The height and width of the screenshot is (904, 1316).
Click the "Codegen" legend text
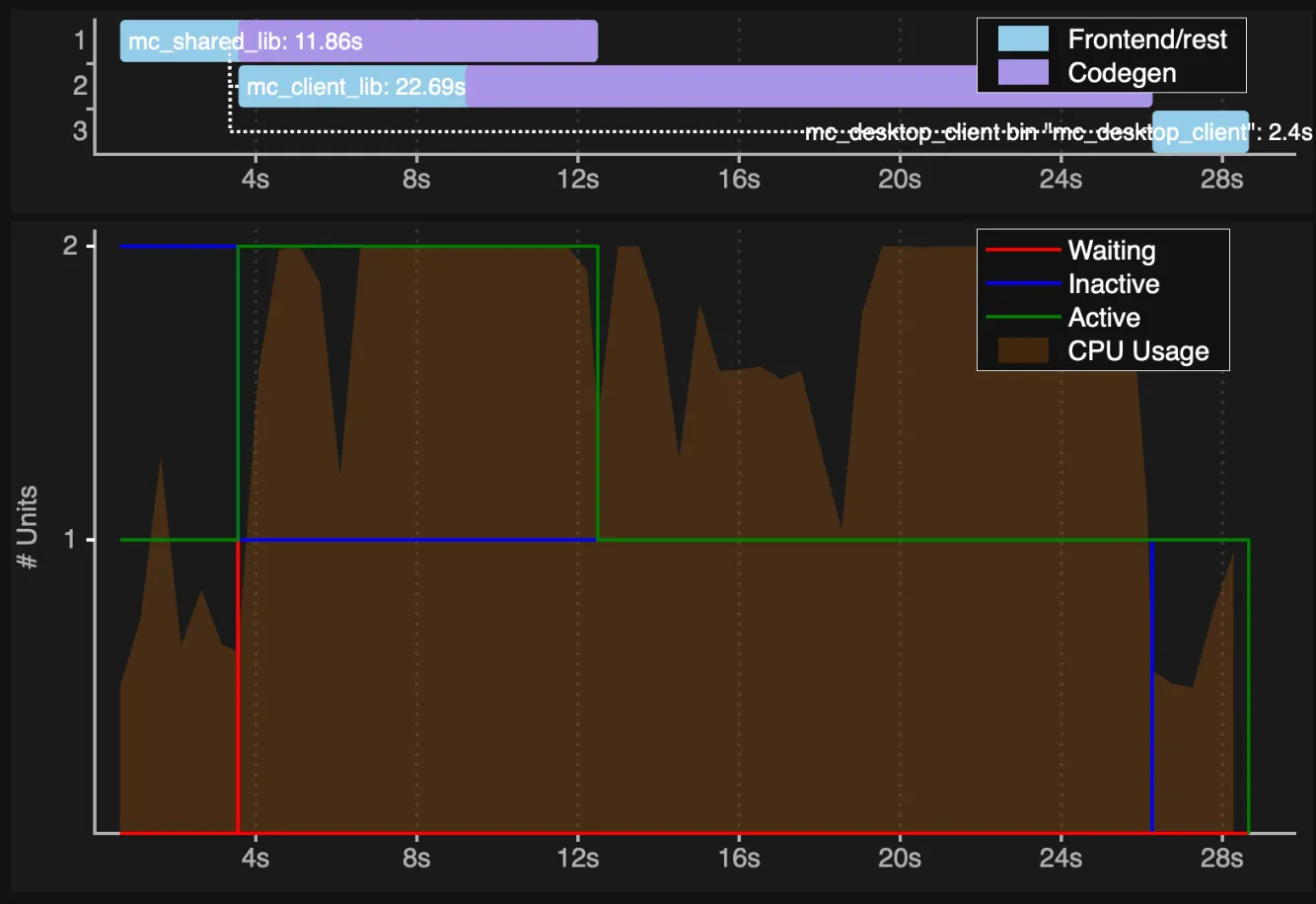click(1122, 73)
